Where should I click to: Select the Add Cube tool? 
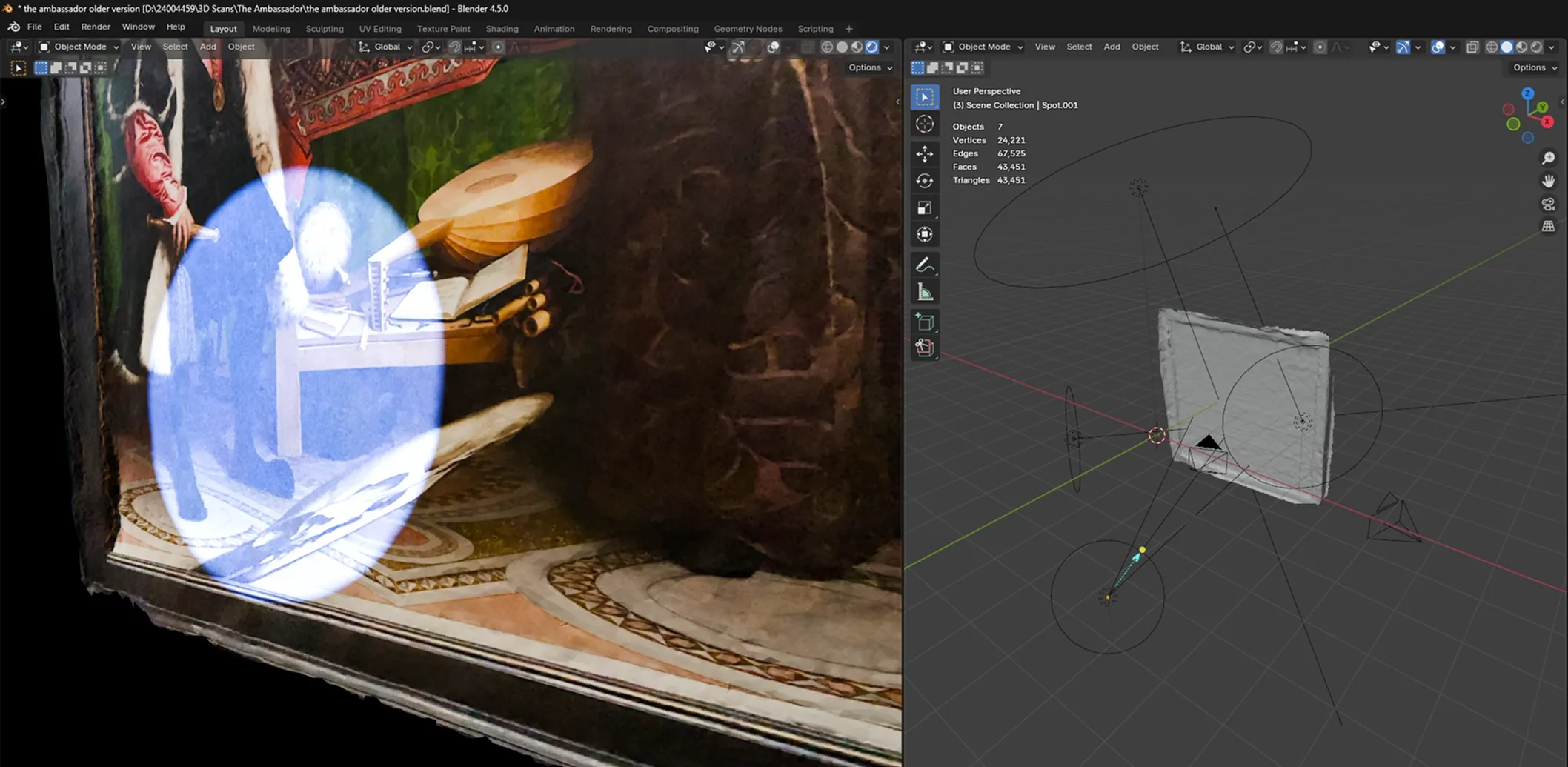coord(924,322)
